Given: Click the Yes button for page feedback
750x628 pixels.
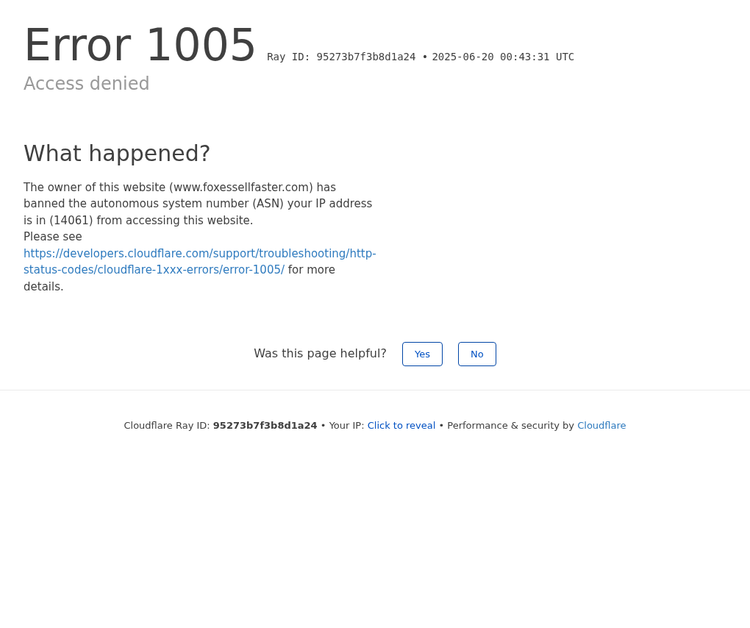Looking at the screenshot, I should point(422,354).
